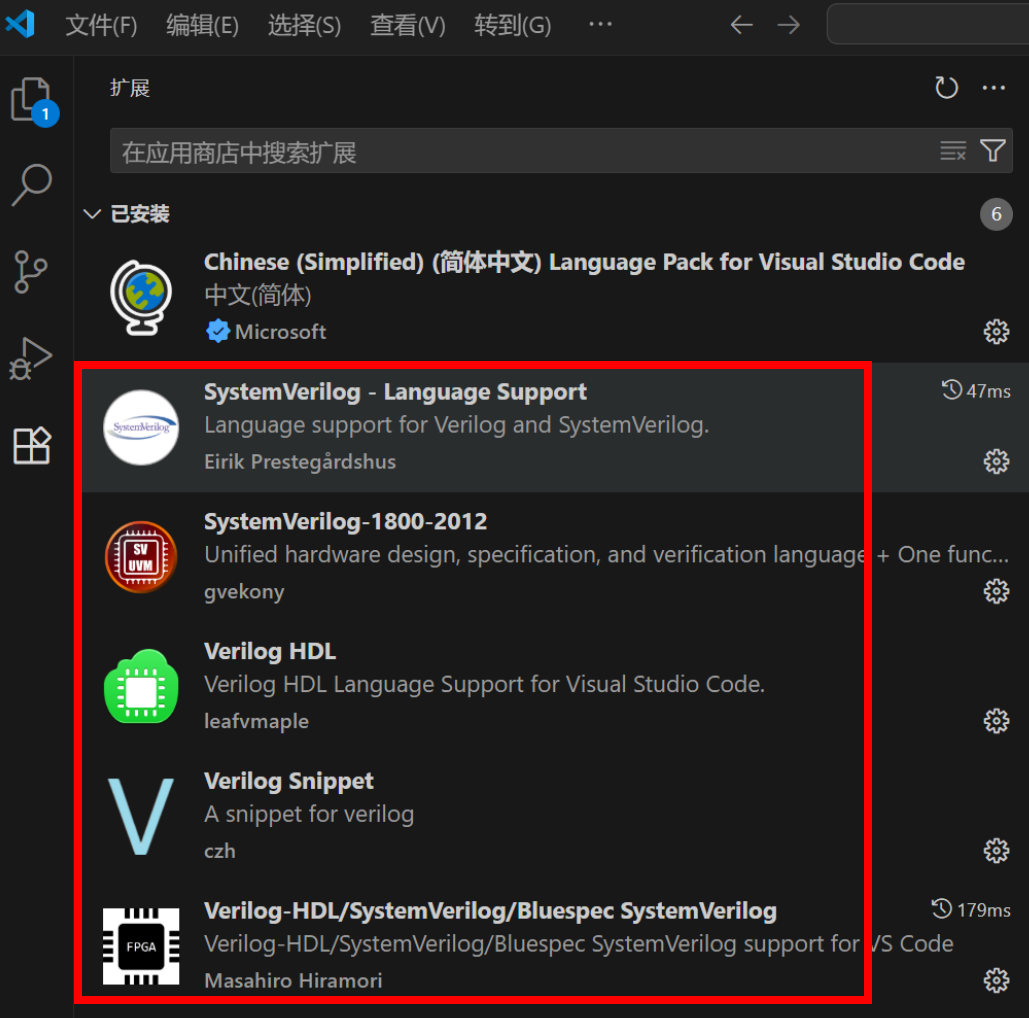
Task: Collapse the 已安装 section
Action: pos(92,214)
